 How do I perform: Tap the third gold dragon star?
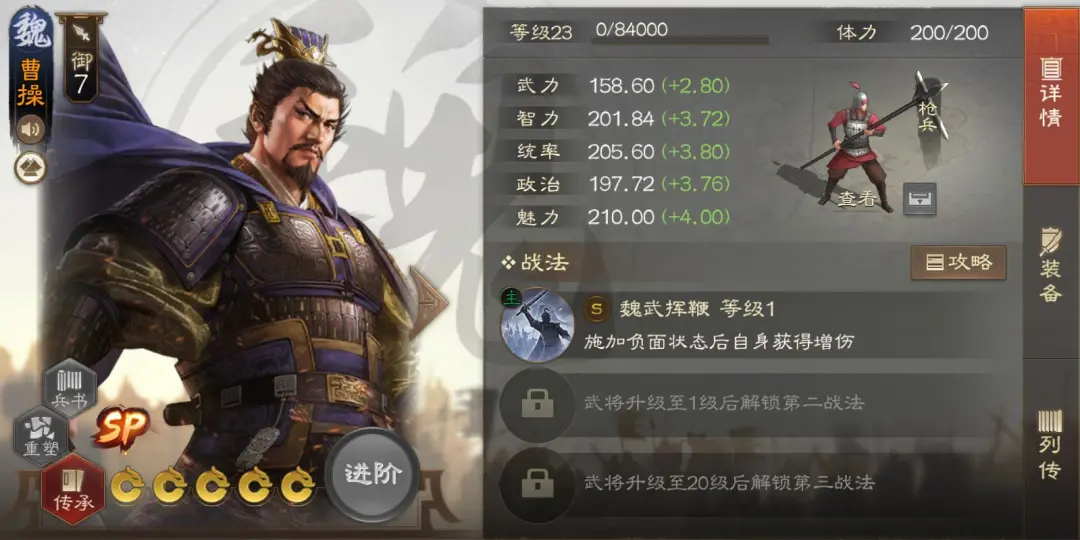[x=213, y=485]
